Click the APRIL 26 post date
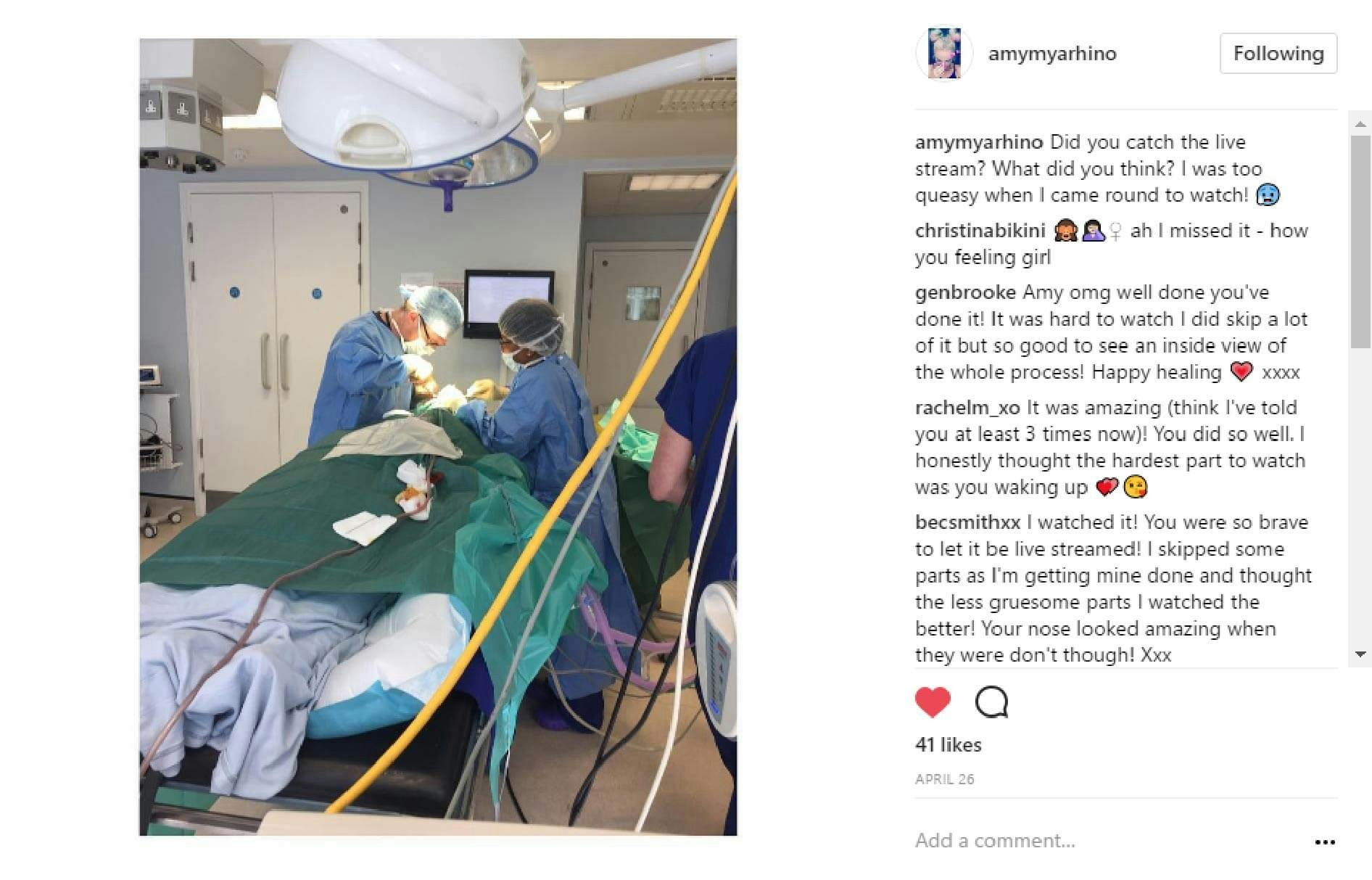Screen dimensions: 1372x880 pos(944,779)
